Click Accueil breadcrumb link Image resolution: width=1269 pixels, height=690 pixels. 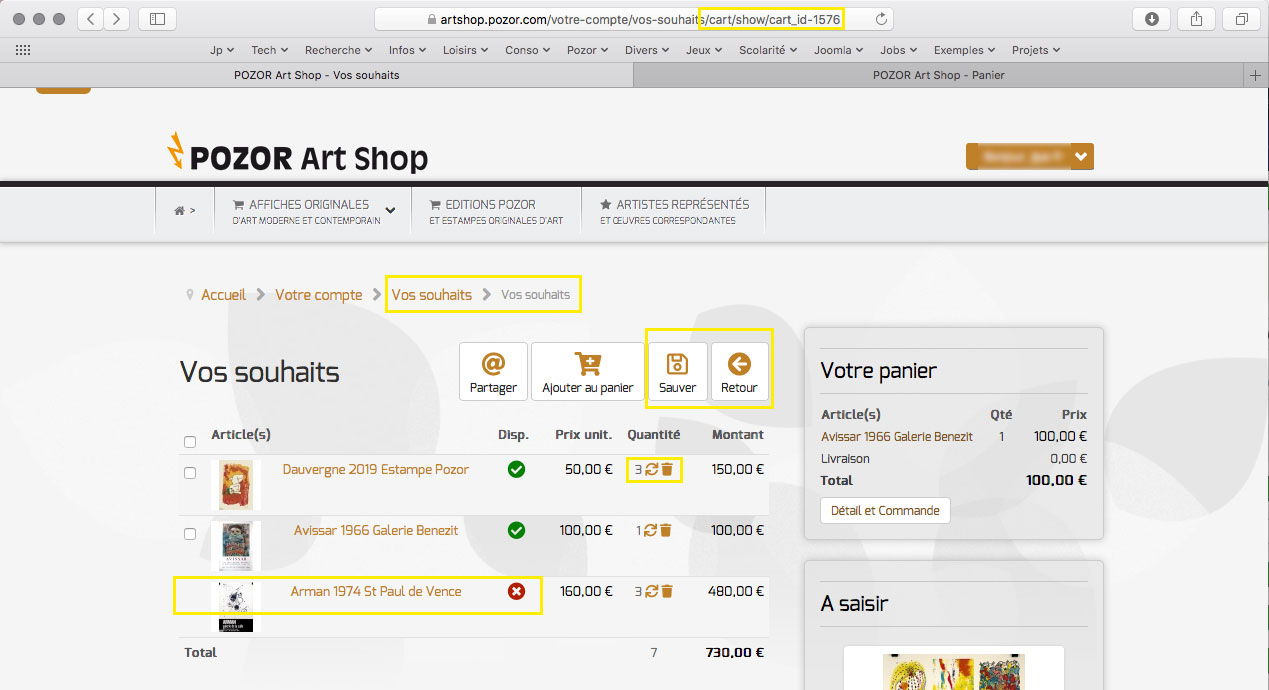(x=223, y=295)
